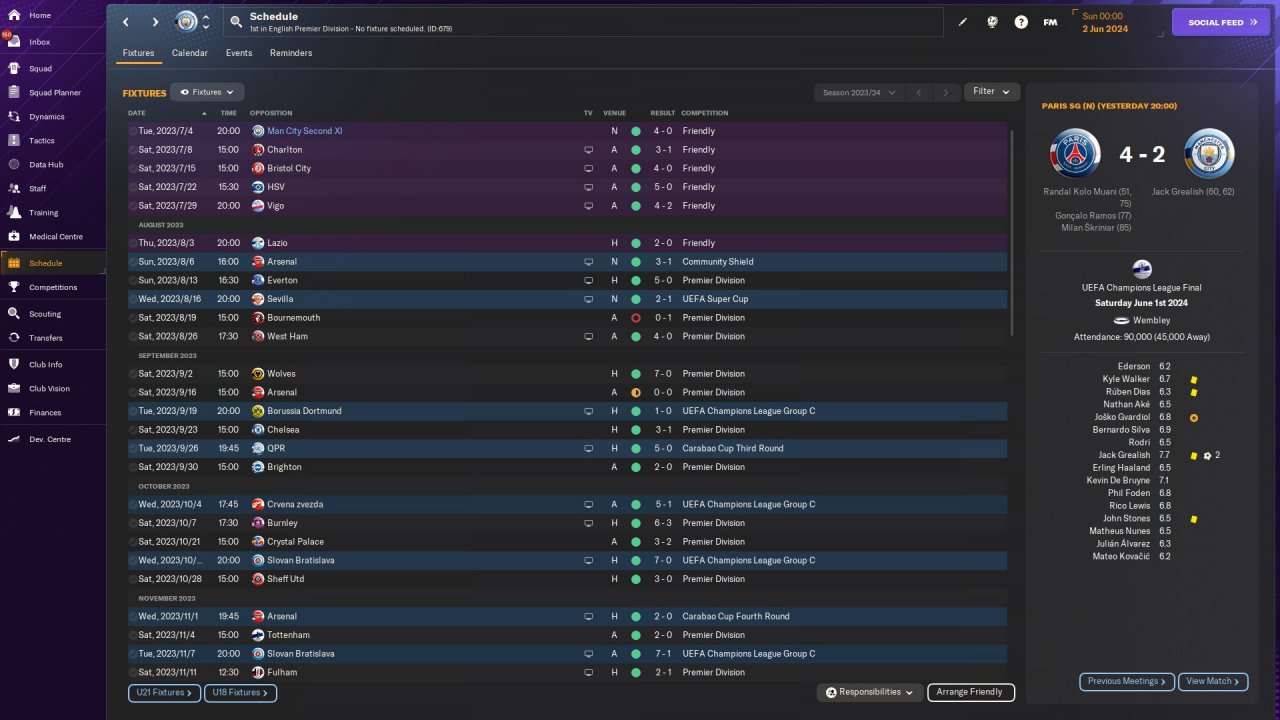Click the pencil edit icon in top bar
The height and width of the screenshot is (720, 1280).
pos(963,22)
